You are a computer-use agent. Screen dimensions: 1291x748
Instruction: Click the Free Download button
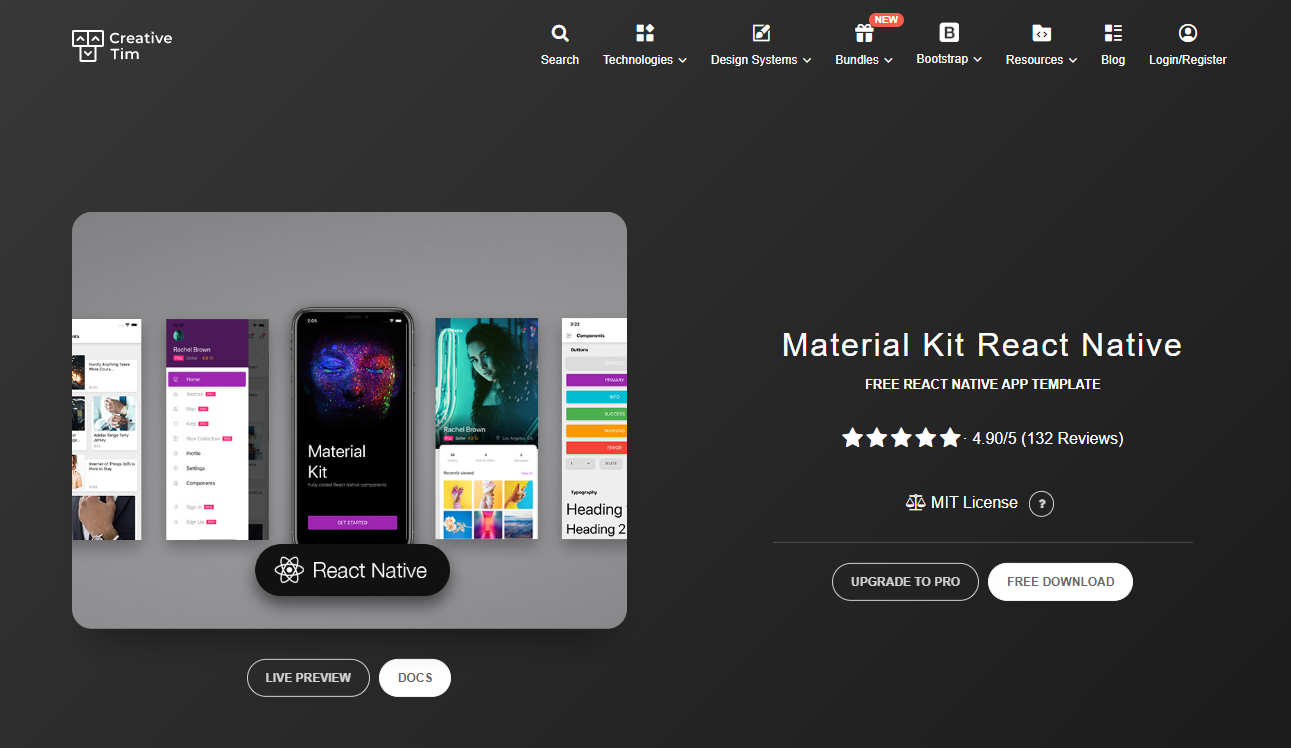click(x=1060, y=582)
